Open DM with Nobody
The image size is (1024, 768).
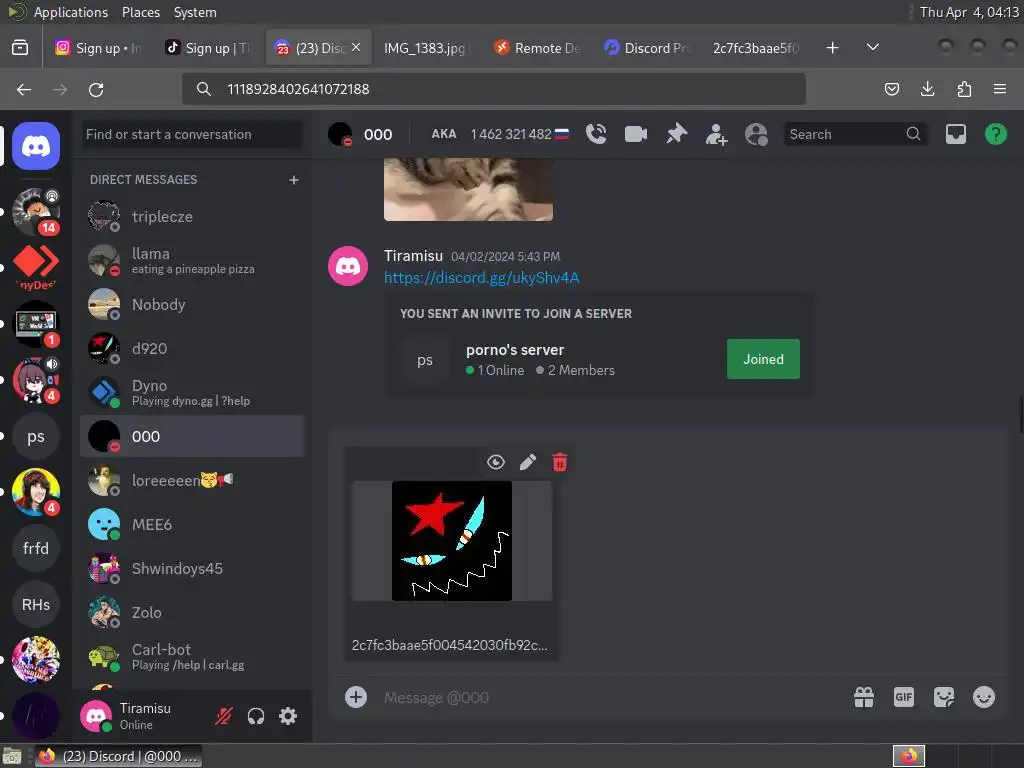(192, 304)
